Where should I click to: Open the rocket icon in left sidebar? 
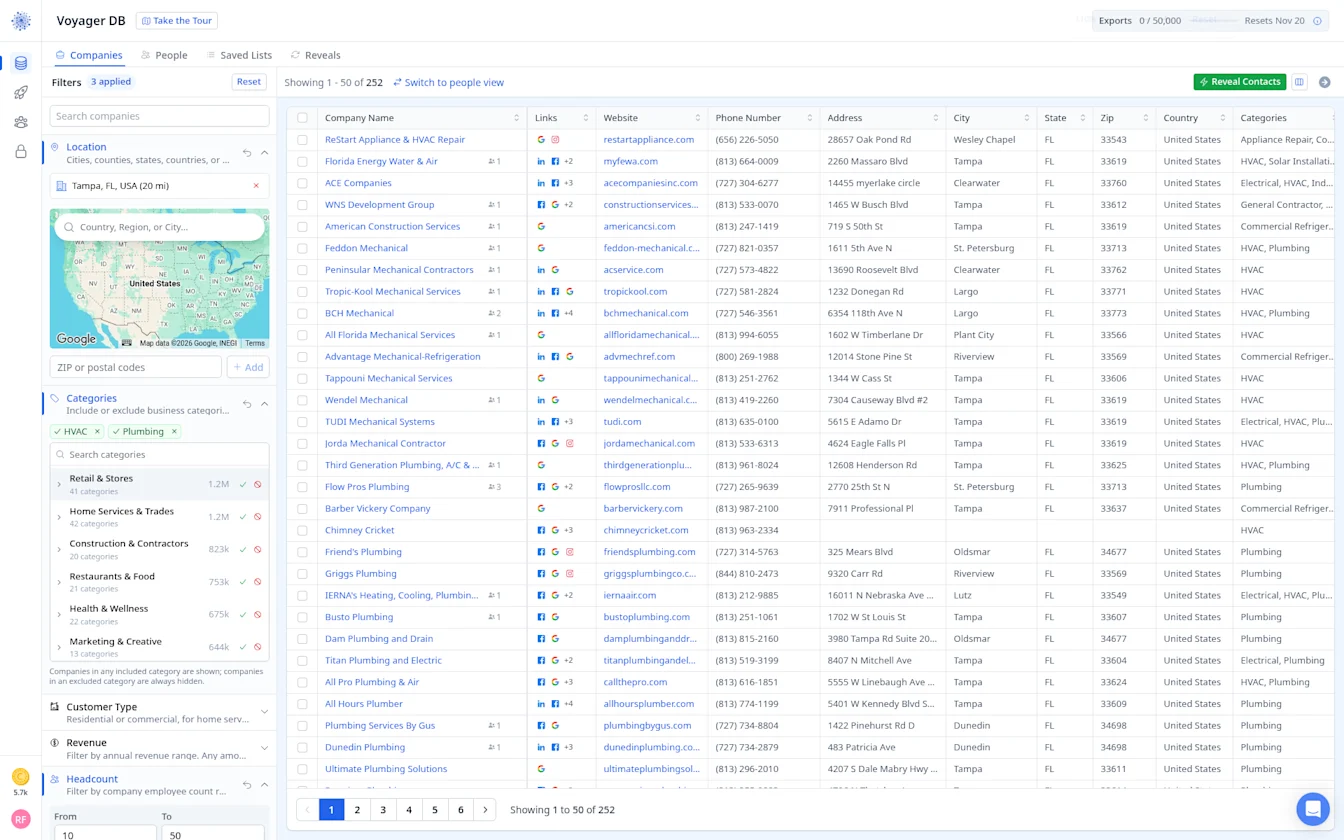click(x=21, y=93)
